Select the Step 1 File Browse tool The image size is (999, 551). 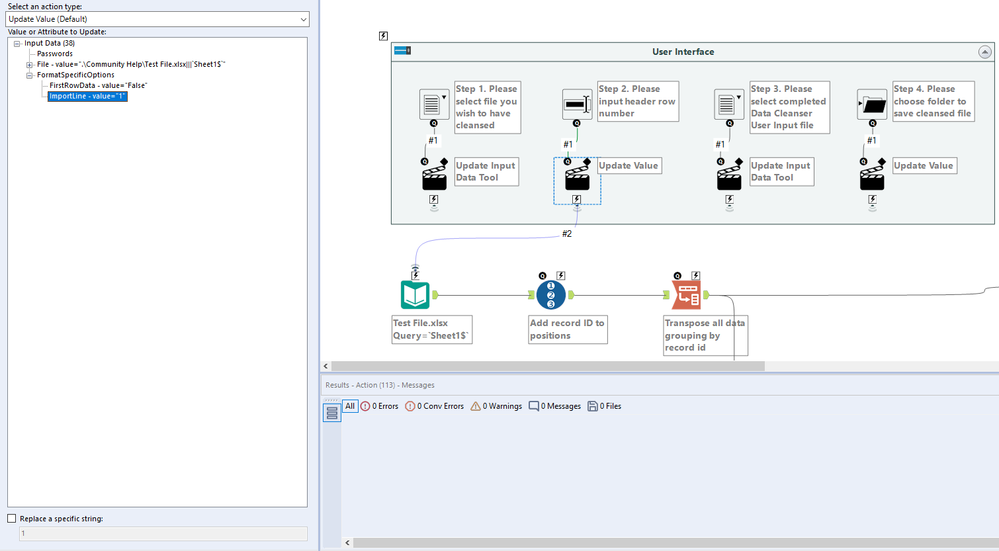434,104
